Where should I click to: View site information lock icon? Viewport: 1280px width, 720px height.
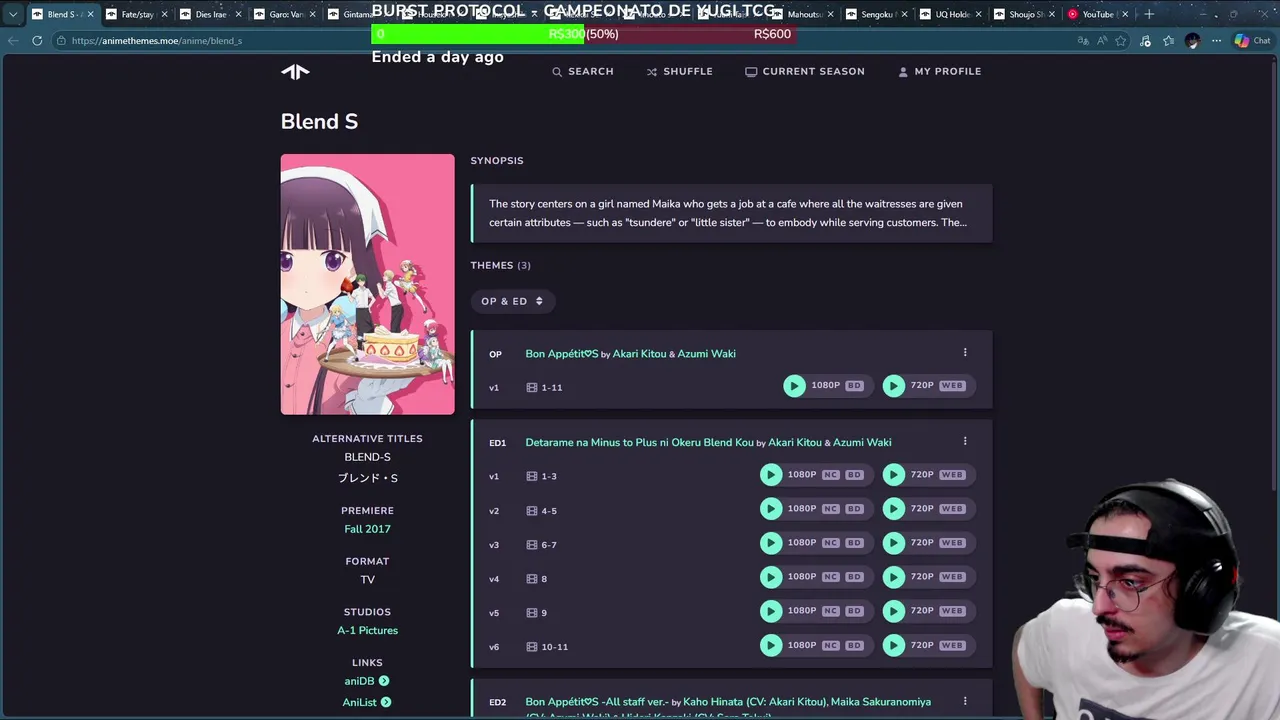click(x=61, y=41)
